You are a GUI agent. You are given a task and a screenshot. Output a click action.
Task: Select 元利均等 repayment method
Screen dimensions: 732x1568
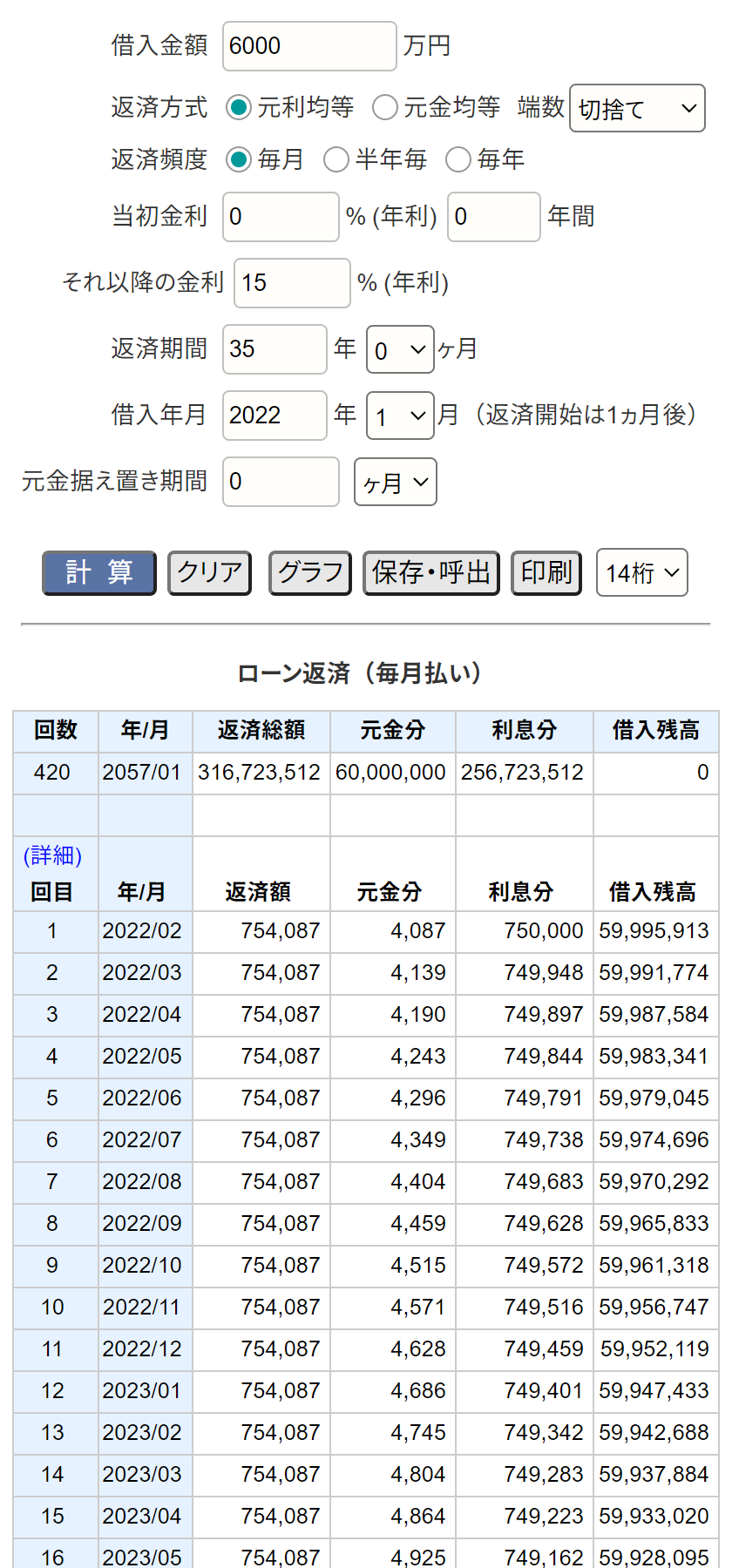[239, 108]
